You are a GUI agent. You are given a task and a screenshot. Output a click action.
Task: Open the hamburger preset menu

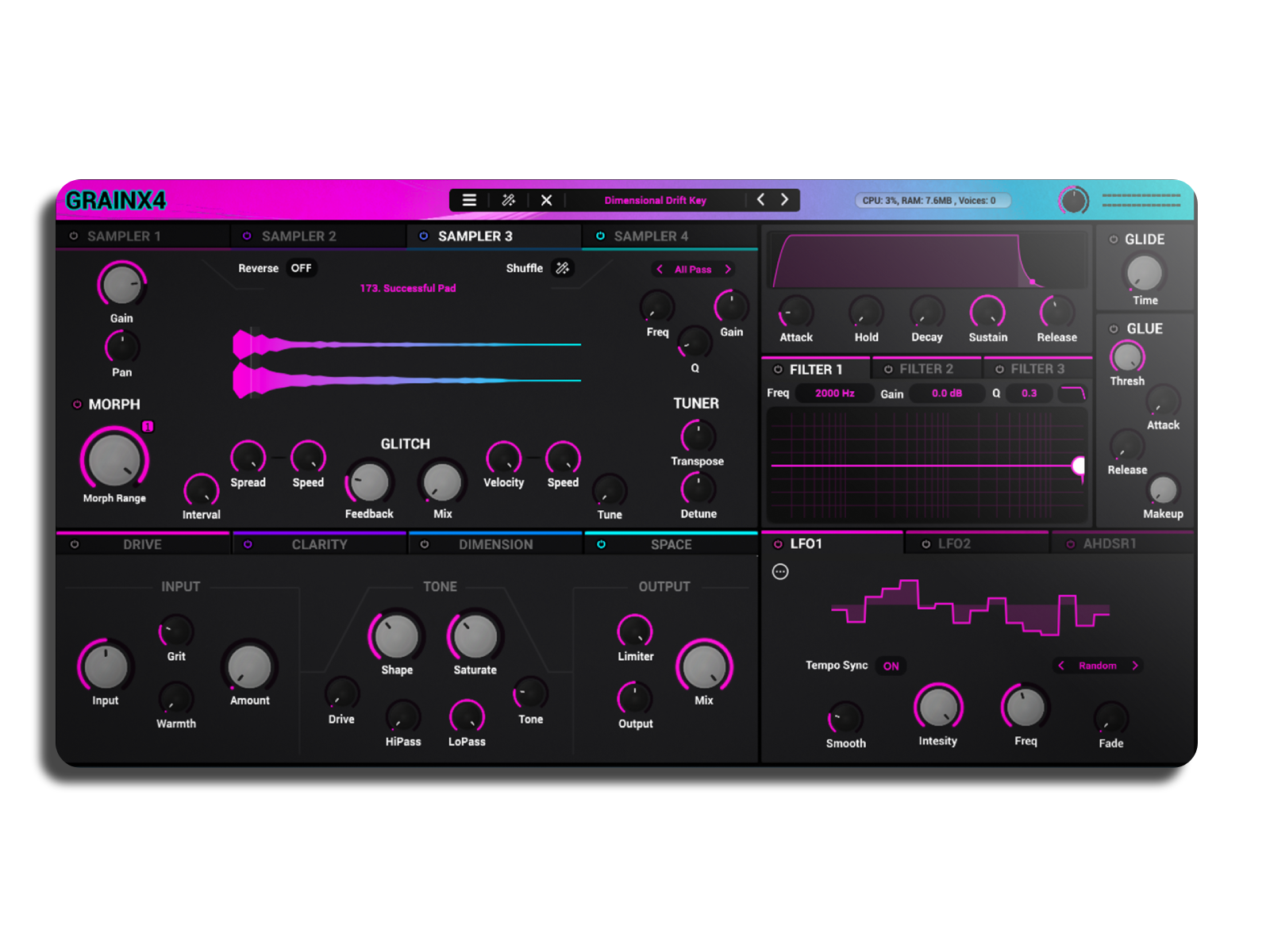pyautogui.click(x=469, y=200)
